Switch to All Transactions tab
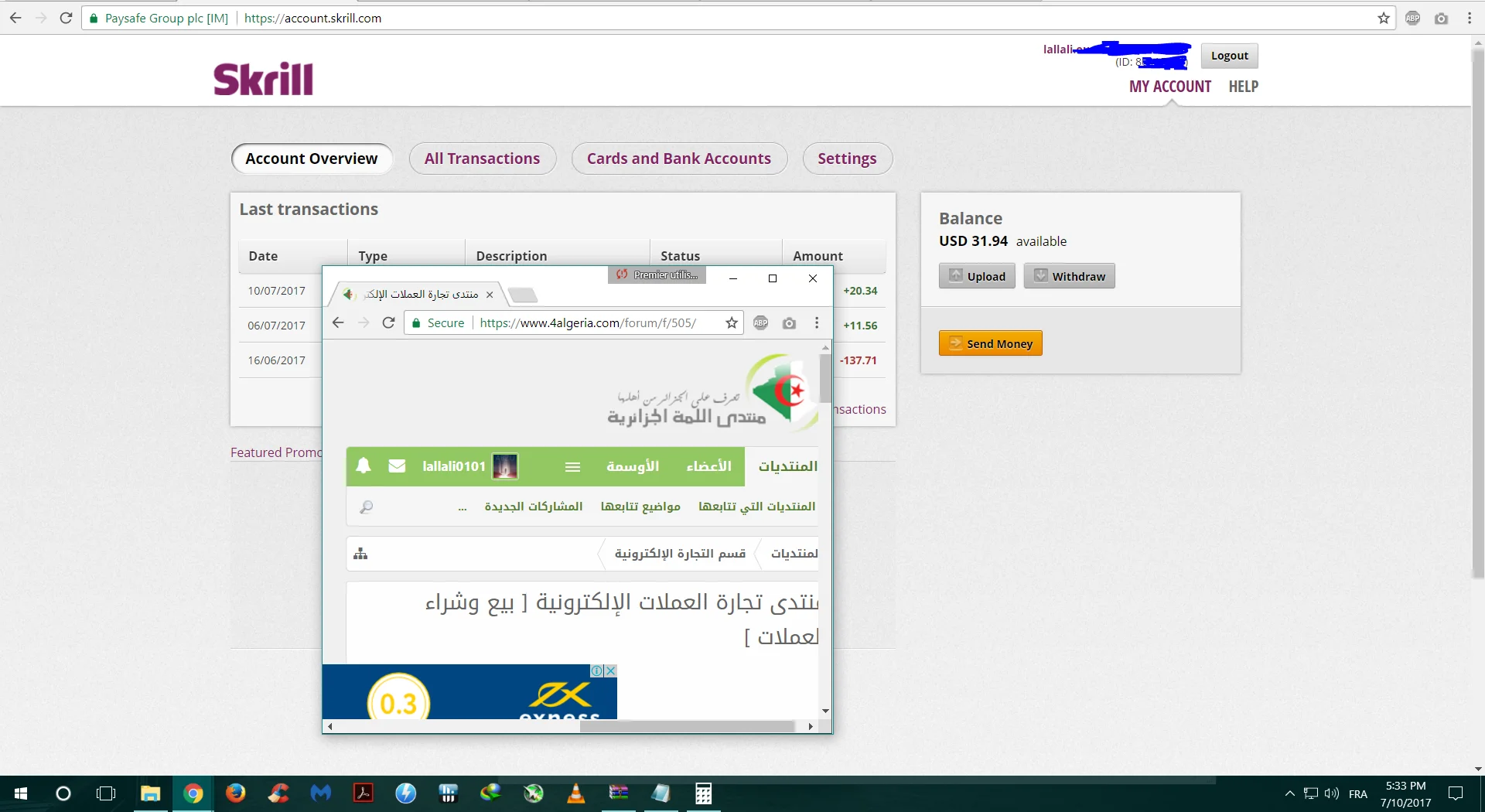The image size is (1485, 812). tap(482, 159)
